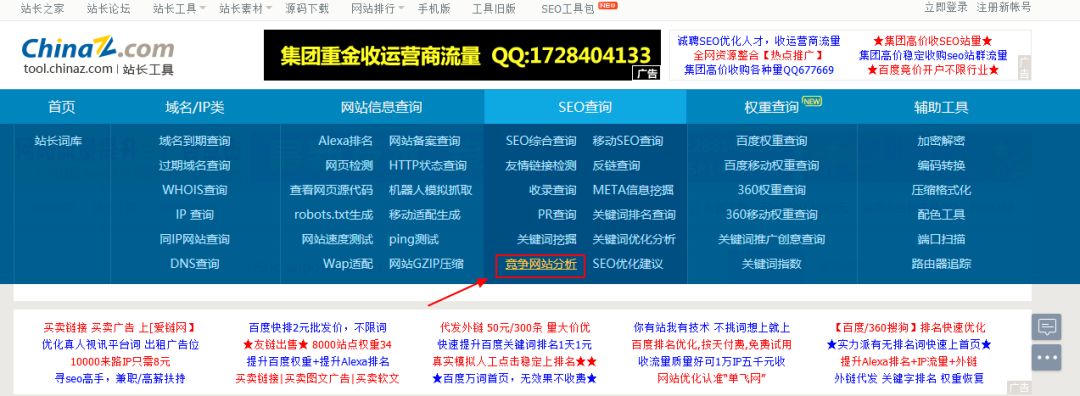Screen dimensions: 1080x396
Task: Open HTTP状态查询
Action: coord(428,165)
